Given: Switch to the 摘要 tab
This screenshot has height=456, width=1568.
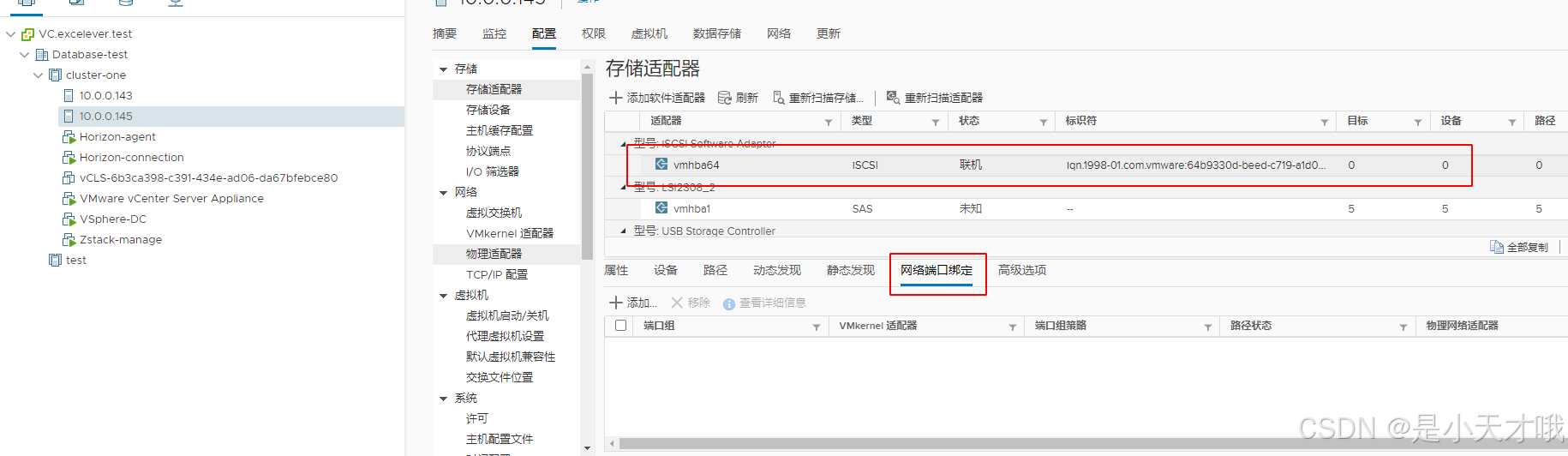Looking at the screenshot, I should click(445, 33).
